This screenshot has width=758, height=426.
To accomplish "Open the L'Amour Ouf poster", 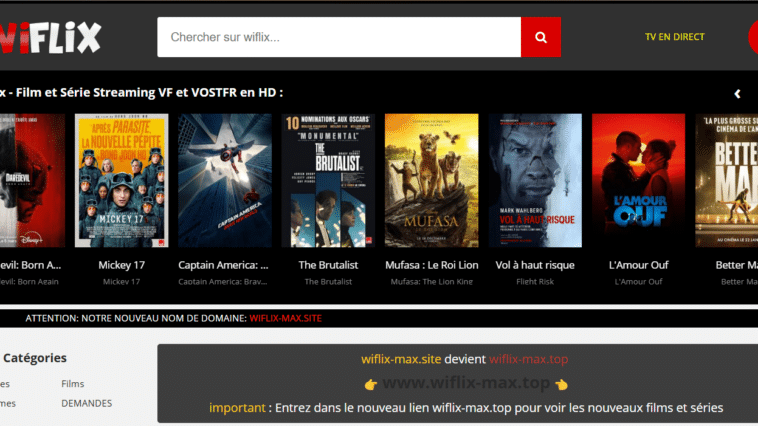I will 638,180.
